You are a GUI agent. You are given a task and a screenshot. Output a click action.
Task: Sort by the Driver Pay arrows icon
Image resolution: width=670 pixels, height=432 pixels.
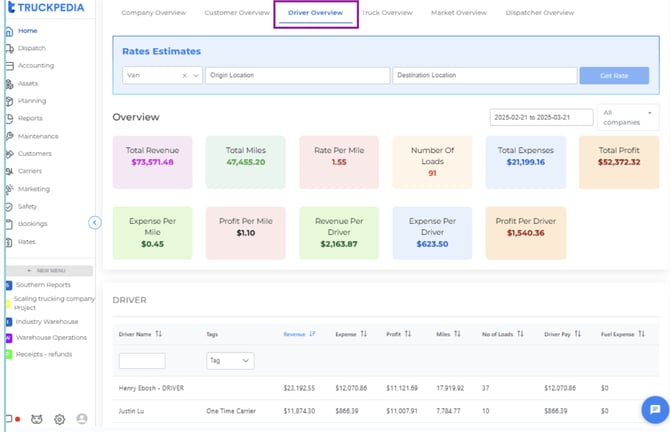577,334
